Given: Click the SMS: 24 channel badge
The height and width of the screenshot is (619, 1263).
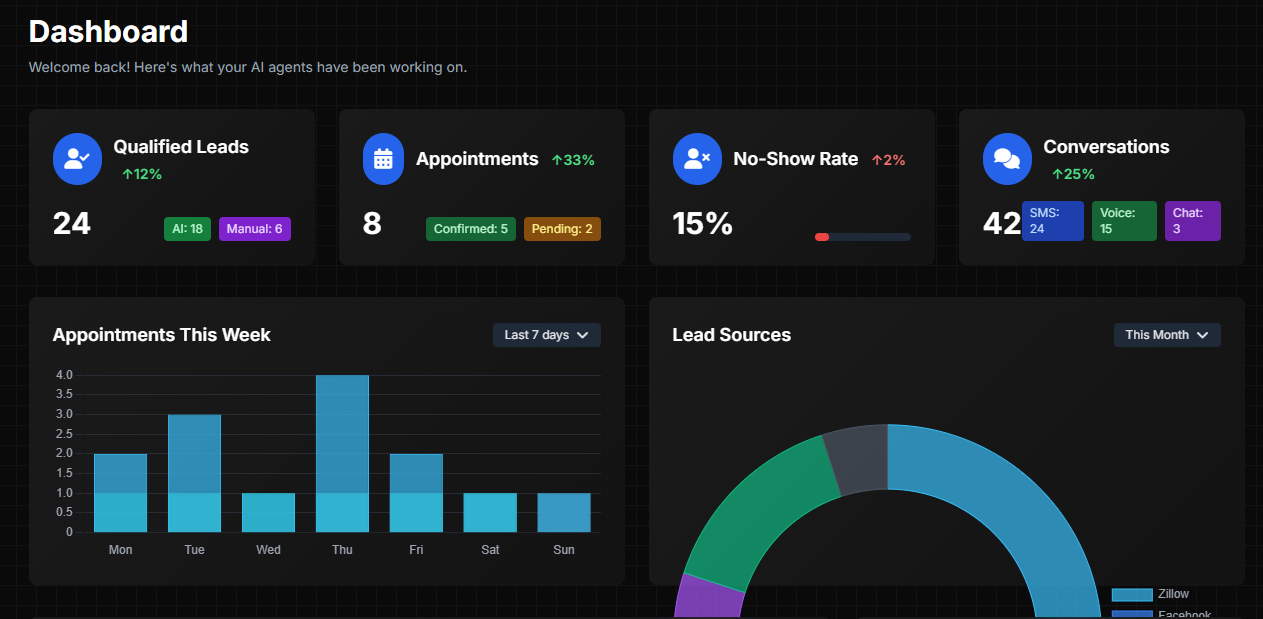Looking at the screenshot, I should click(1052, 220).
